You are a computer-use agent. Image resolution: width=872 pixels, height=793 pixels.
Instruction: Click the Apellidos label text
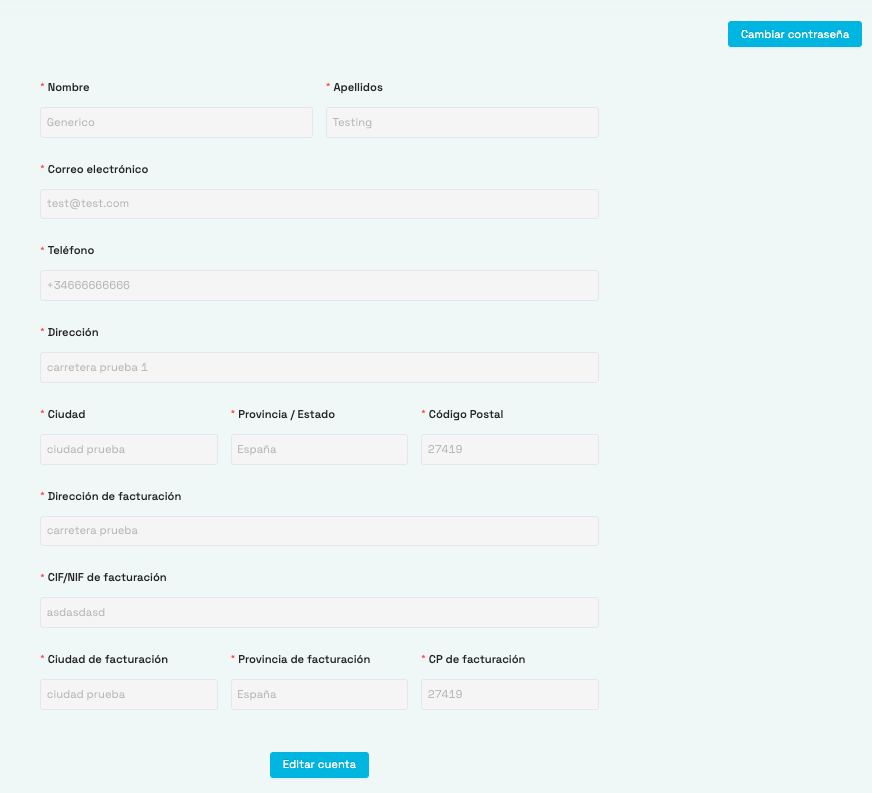click(x=358, y=88)
